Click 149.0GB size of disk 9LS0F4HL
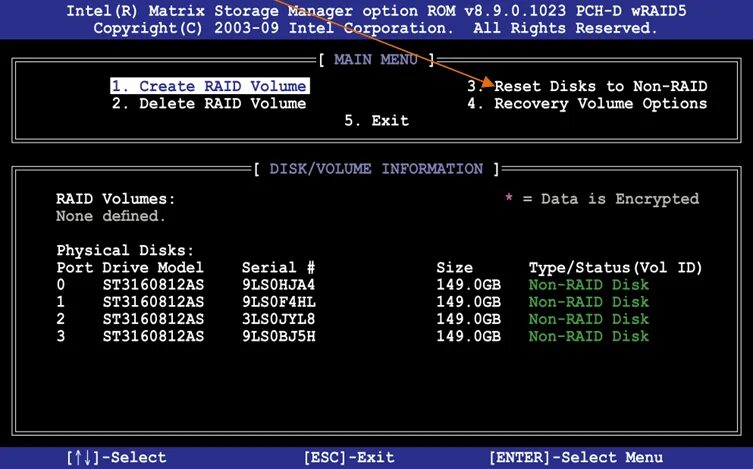The image size is (753, 469). click(468, 302)
